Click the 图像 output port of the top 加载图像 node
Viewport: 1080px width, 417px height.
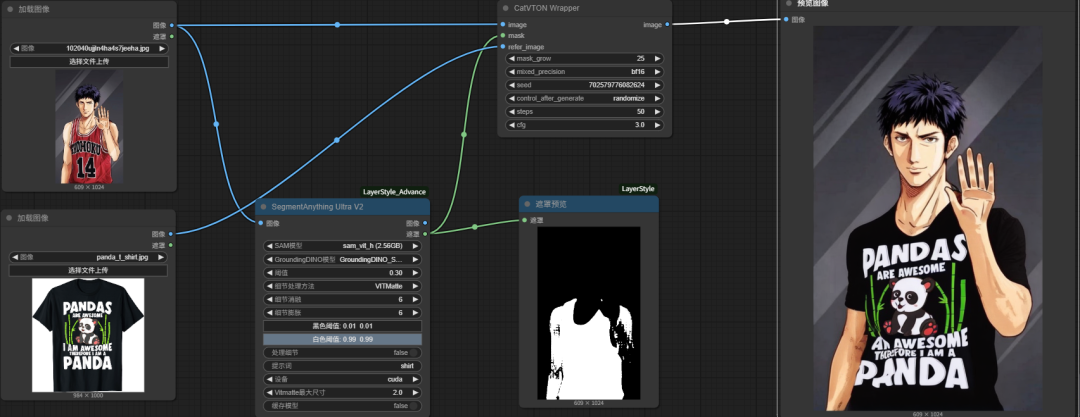point(172,26)
